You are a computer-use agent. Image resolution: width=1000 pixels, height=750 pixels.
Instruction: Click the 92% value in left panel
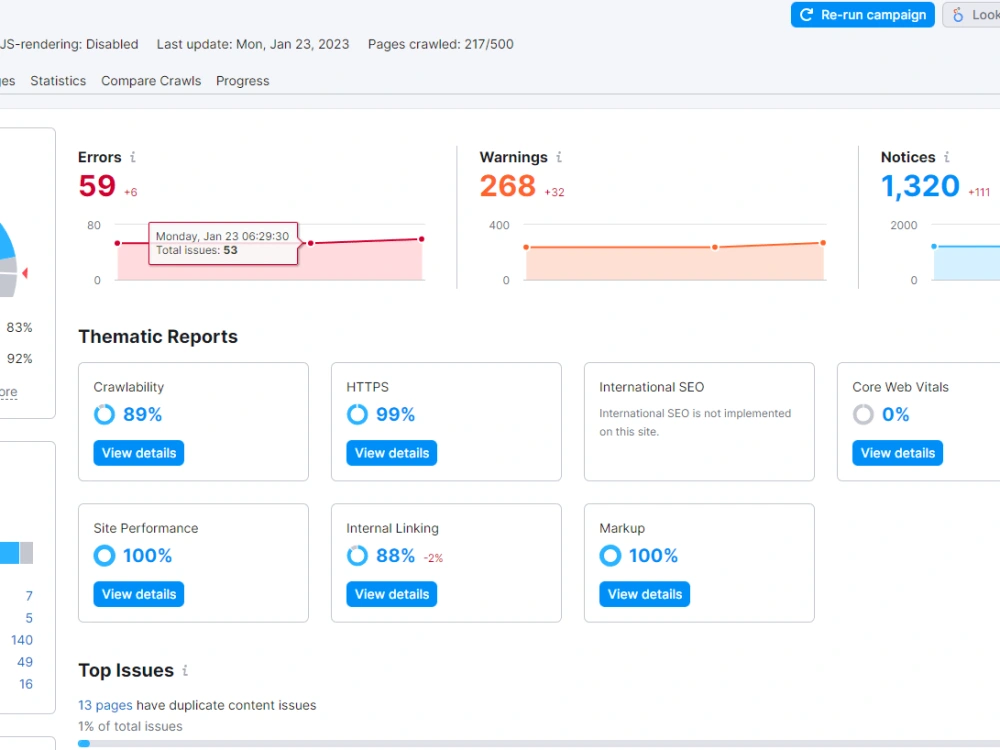click(x=19, y=358)
